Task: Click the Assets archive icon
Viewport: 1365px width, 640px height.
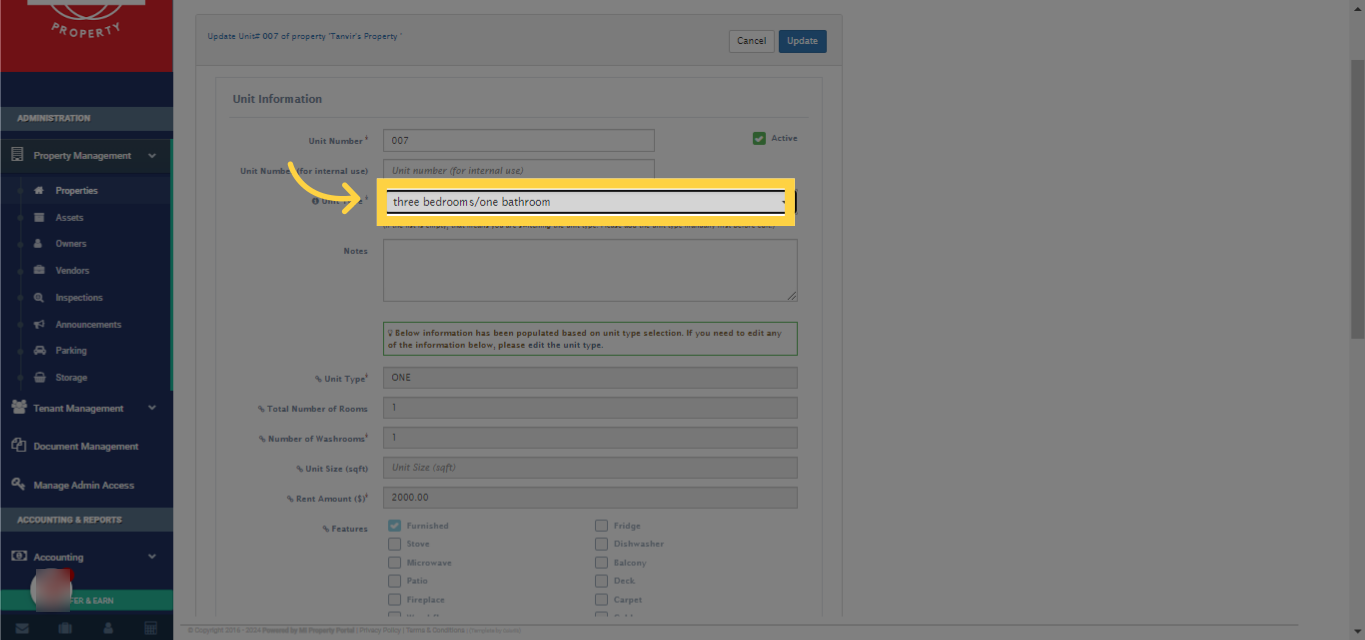Action: [x=39, y=217]
